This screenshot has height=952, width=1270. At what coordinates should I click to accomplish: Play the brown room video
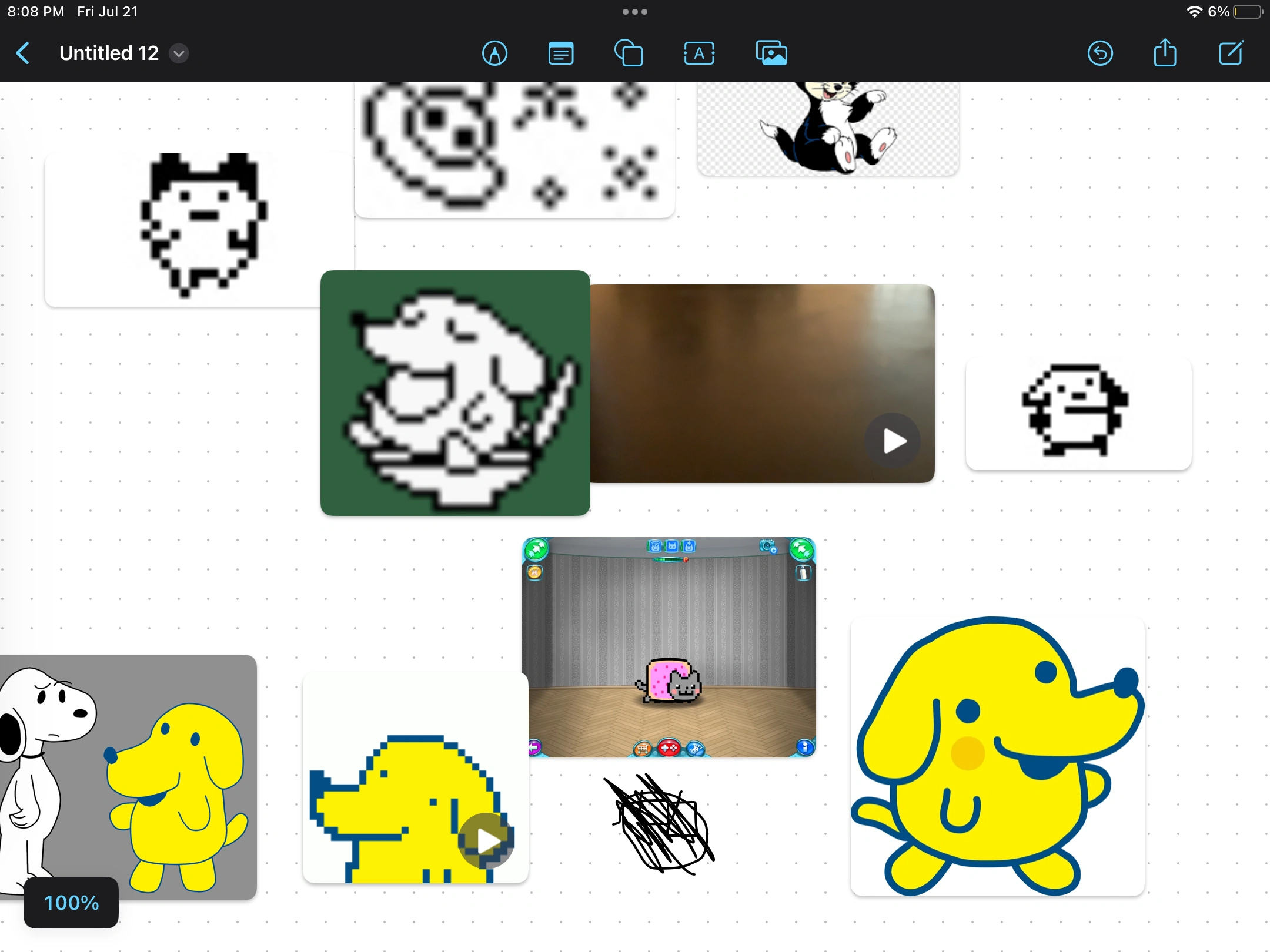[893, 441]
